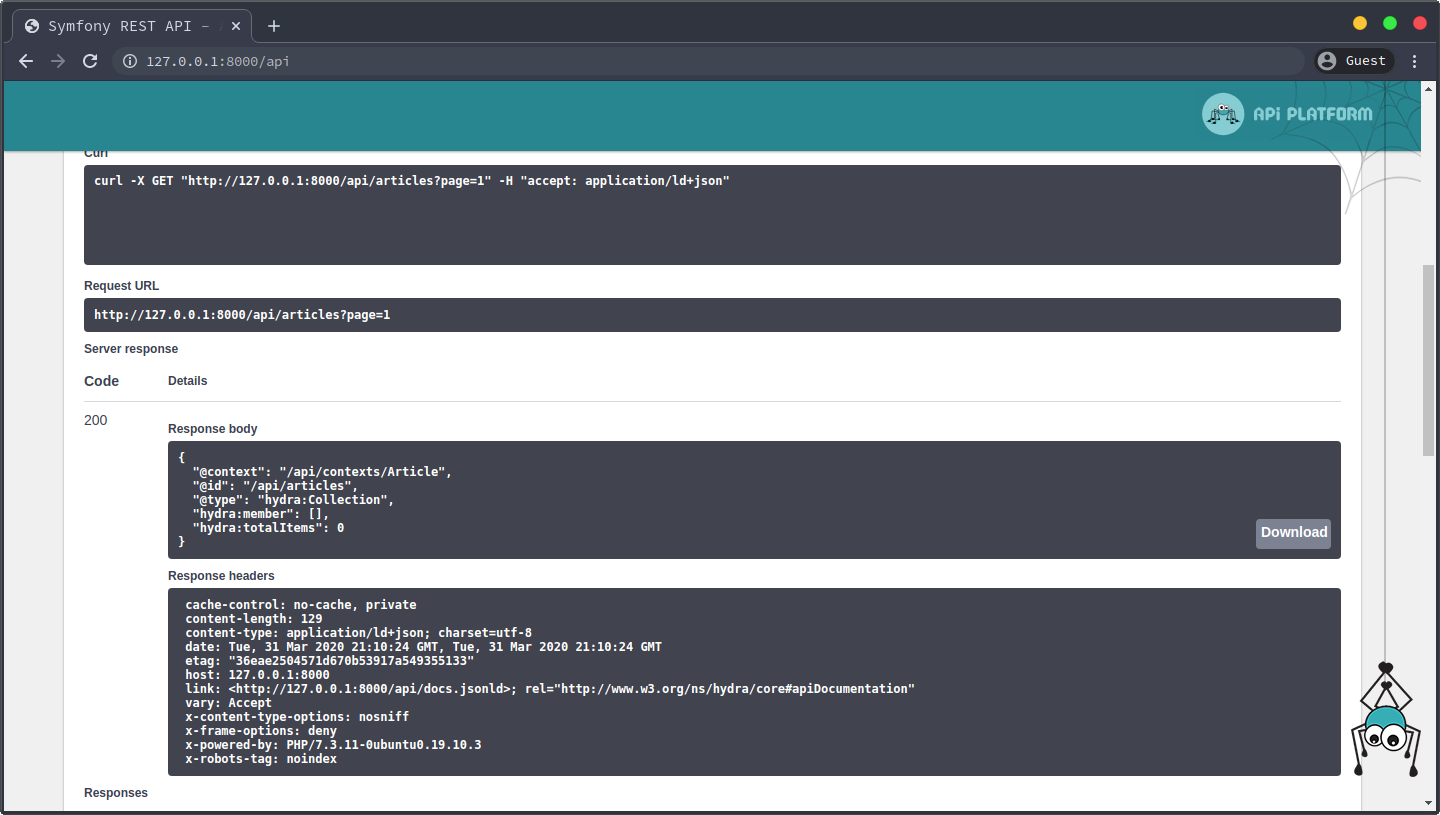Screen dimensions: 1440x815
Task: Click the curl command text block
Action: (x=712, y=215)
